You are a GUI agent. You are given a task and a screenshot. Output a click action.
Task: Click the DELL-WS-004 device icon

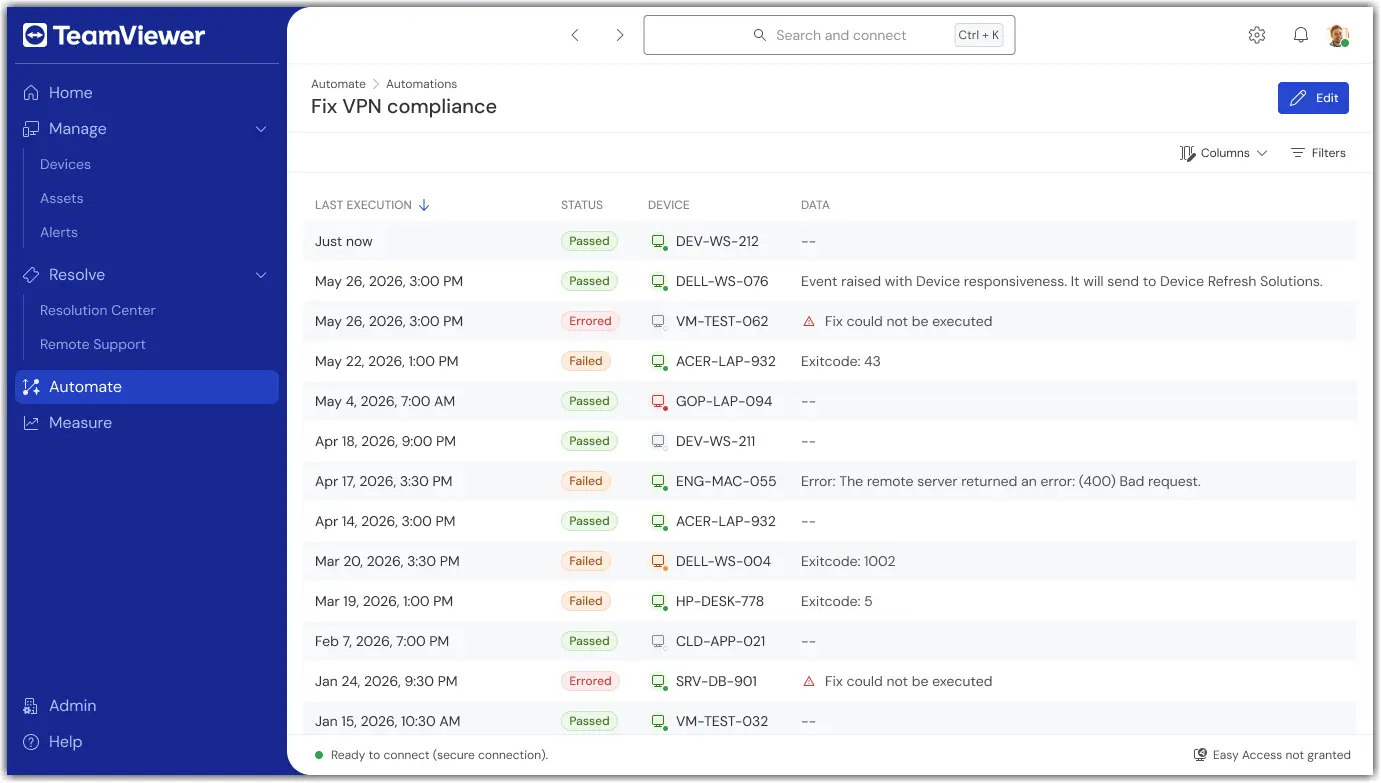pos(659,561)
